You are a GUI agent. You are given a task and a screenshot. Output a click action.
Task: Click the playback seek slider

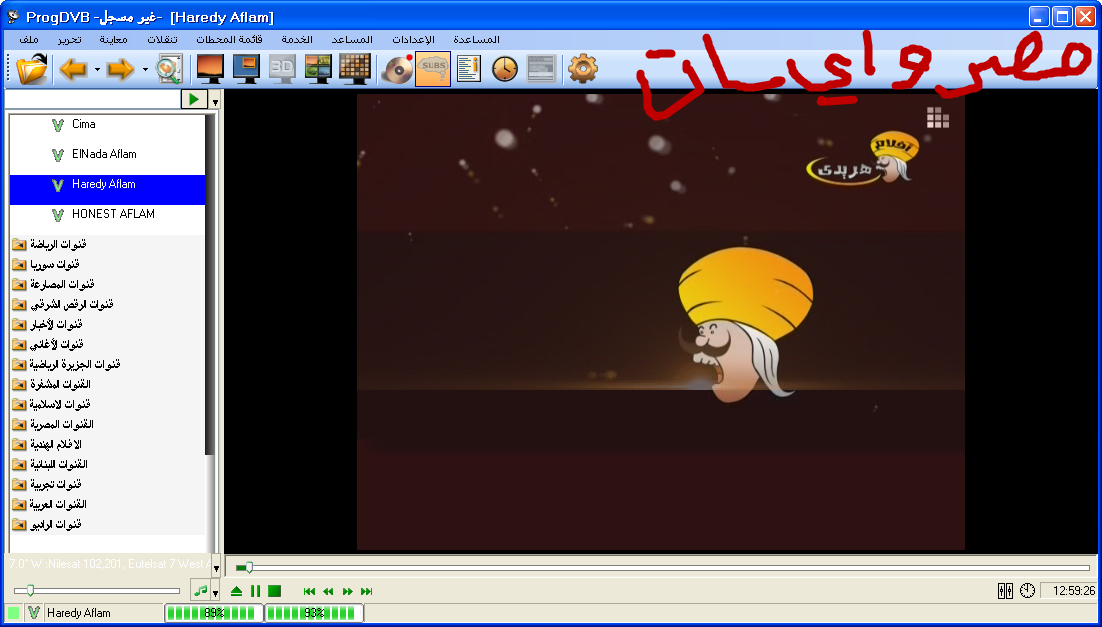pos(662,567)
